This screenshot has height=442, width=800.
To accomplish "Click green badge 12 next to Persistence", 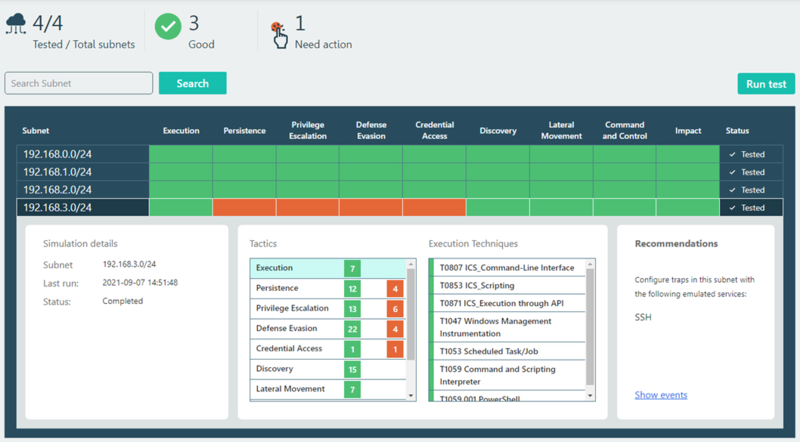I will click(x=352, y=288).
